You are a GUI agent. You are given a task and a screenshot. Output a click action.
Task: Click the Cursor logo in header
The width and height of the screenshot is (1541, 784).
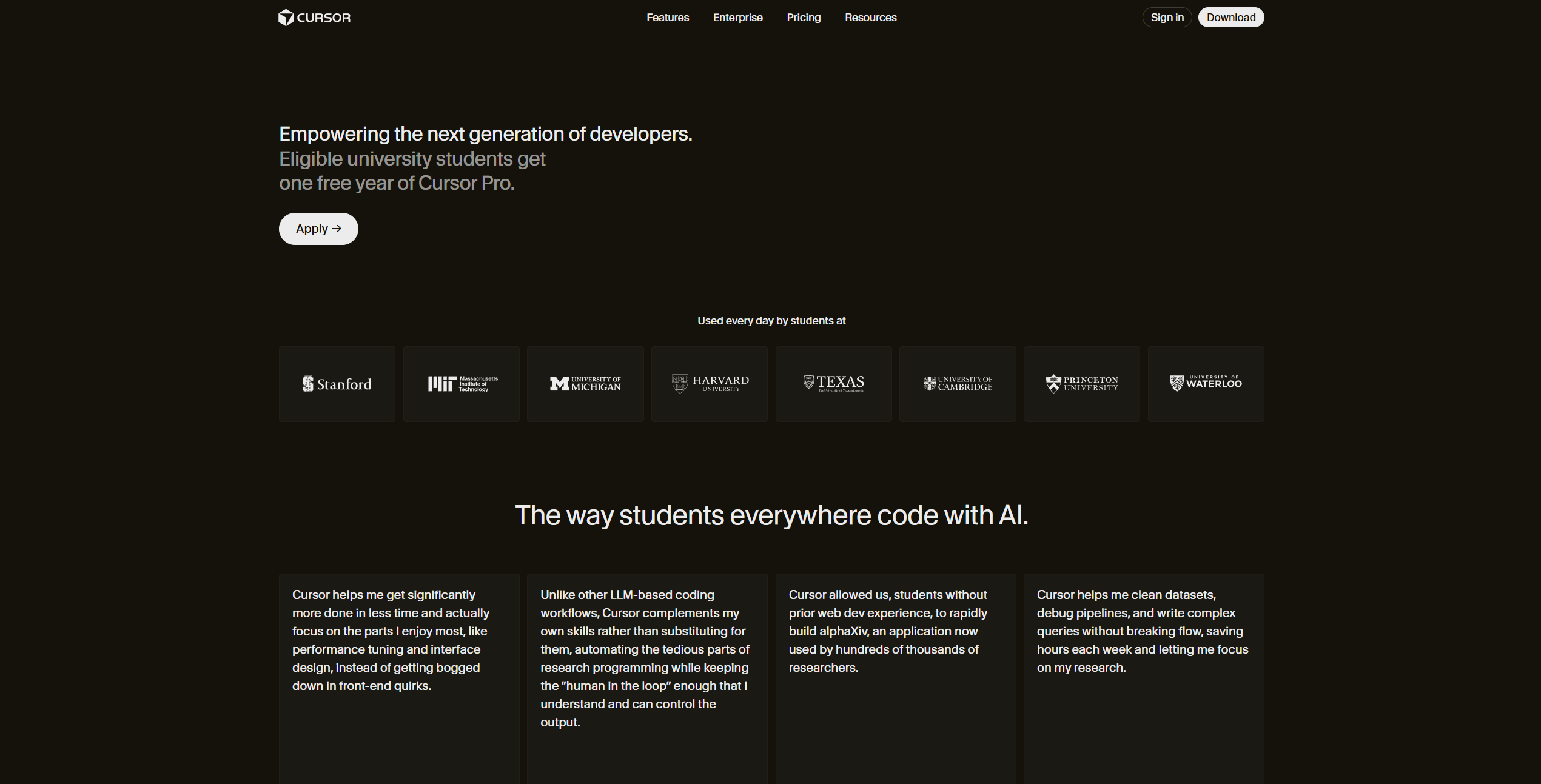pyautogui.click(x=314, y=18)
